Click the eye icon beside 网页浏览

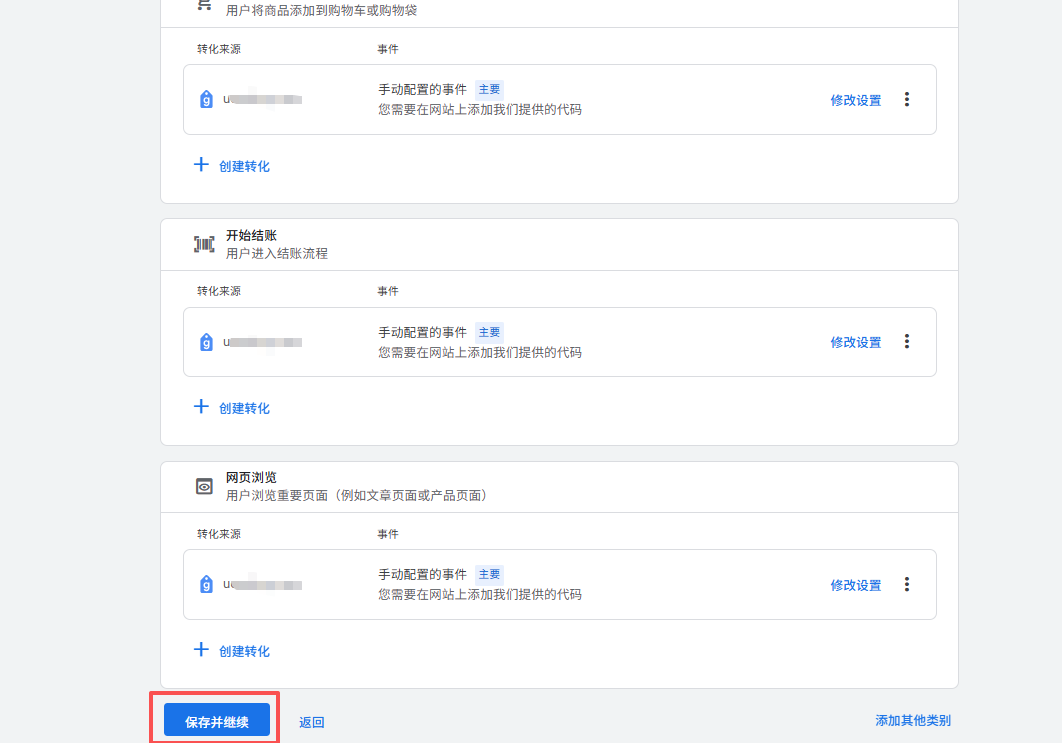204,487
